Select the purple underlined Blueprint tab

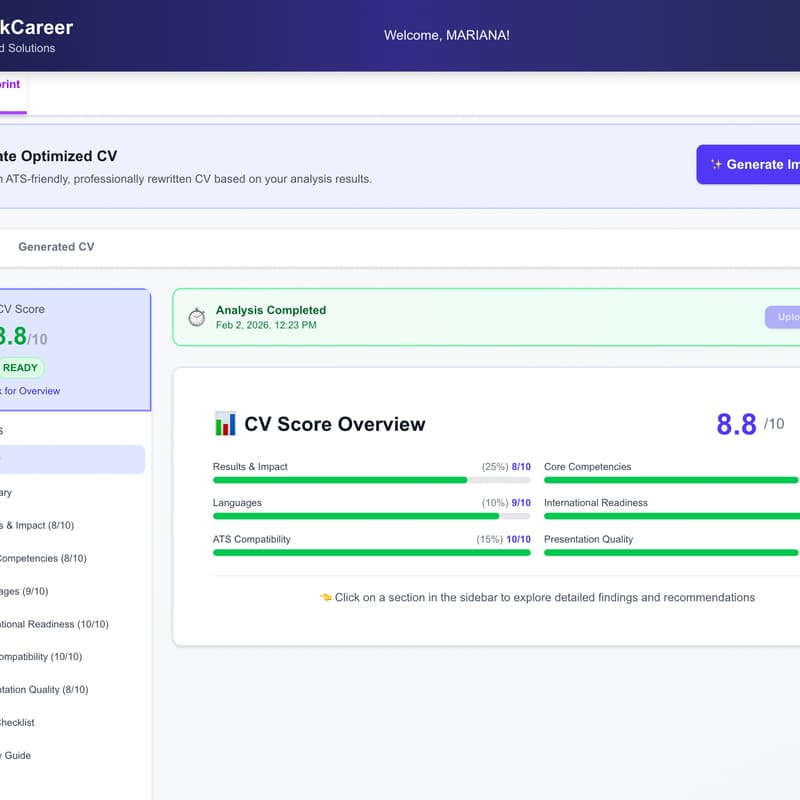pyautogui.click(x=10, y=85)
